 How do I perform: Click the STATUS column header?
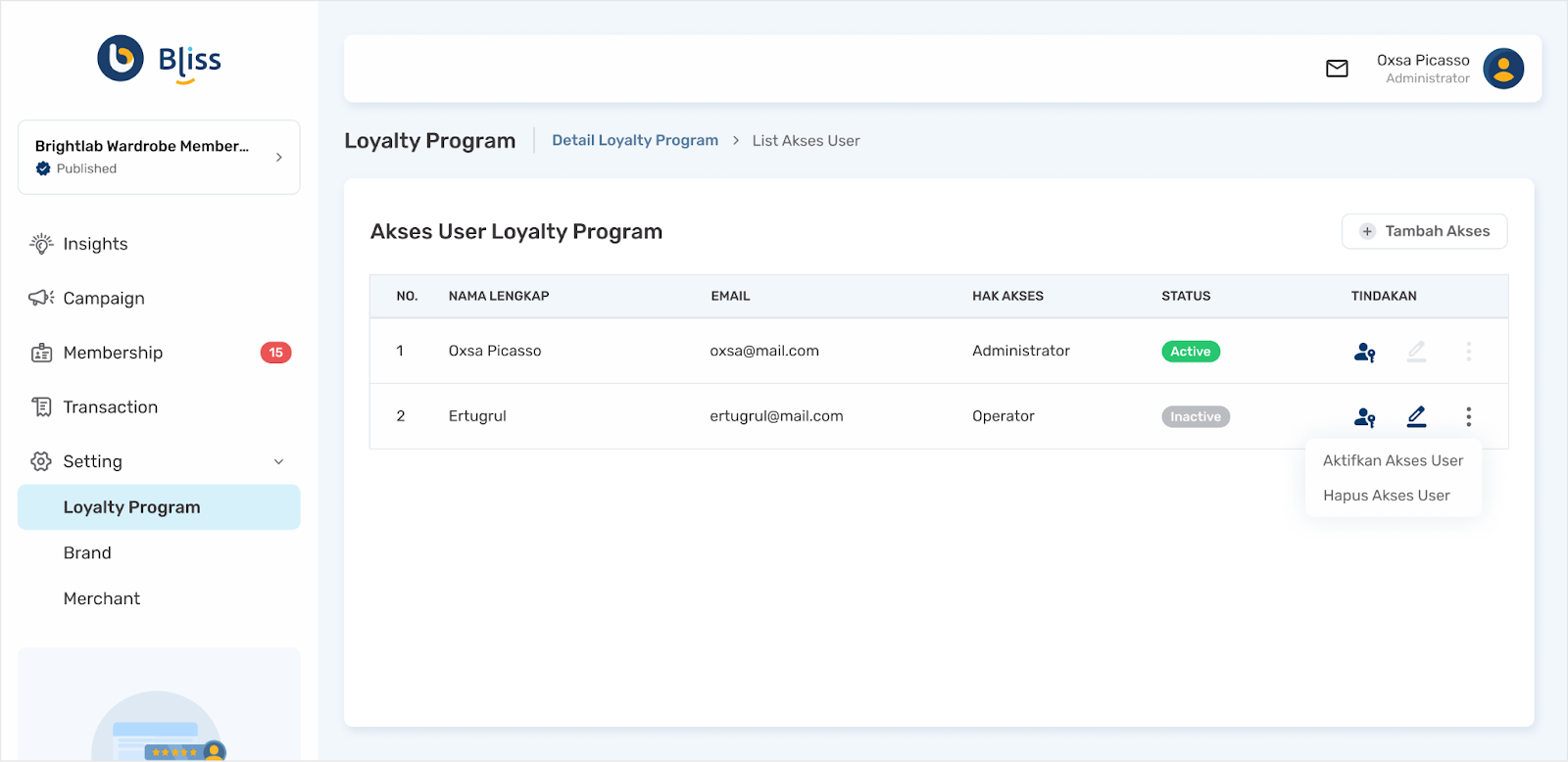click(x=1186, y=296)
